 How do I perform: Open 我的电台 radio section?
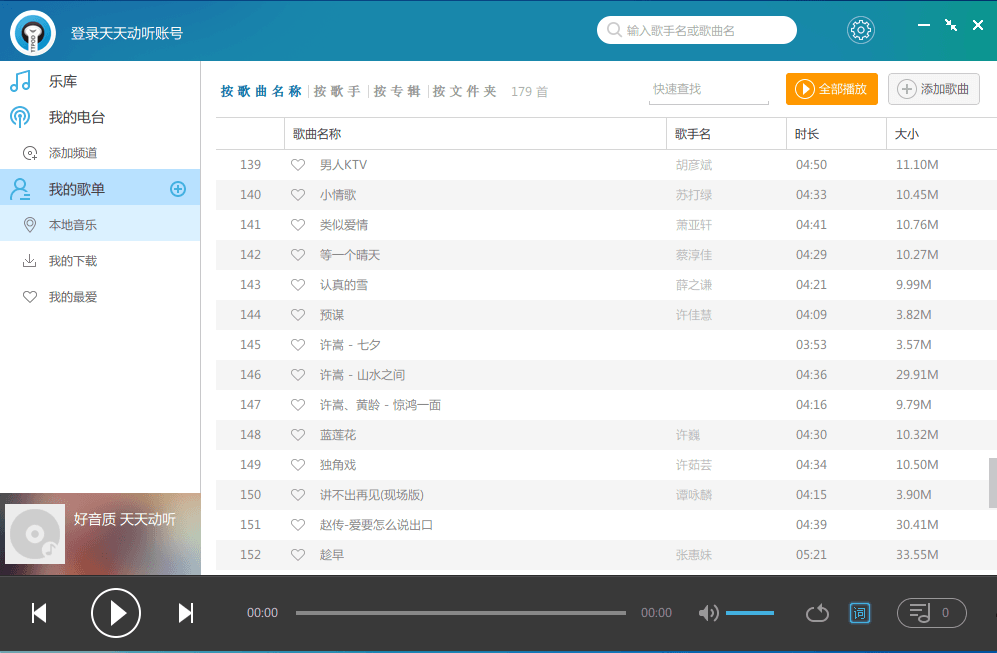(77, 117)
